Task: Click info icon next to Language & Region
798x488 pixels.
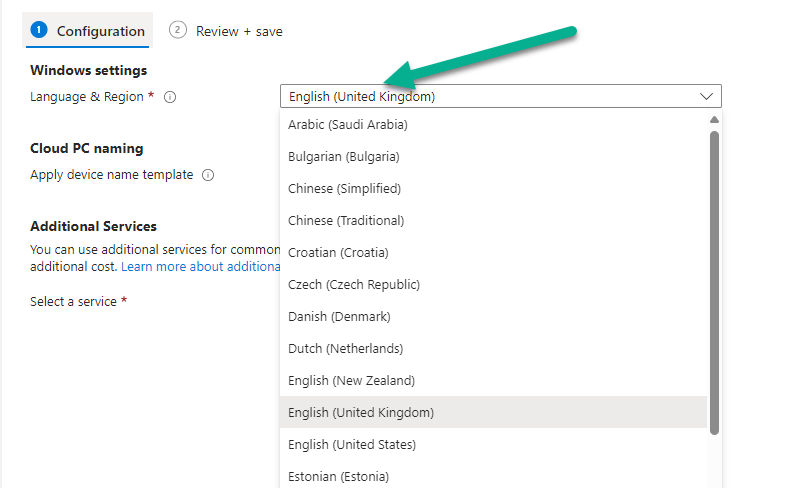Action: pyautogui.click(x=170, y=97)
